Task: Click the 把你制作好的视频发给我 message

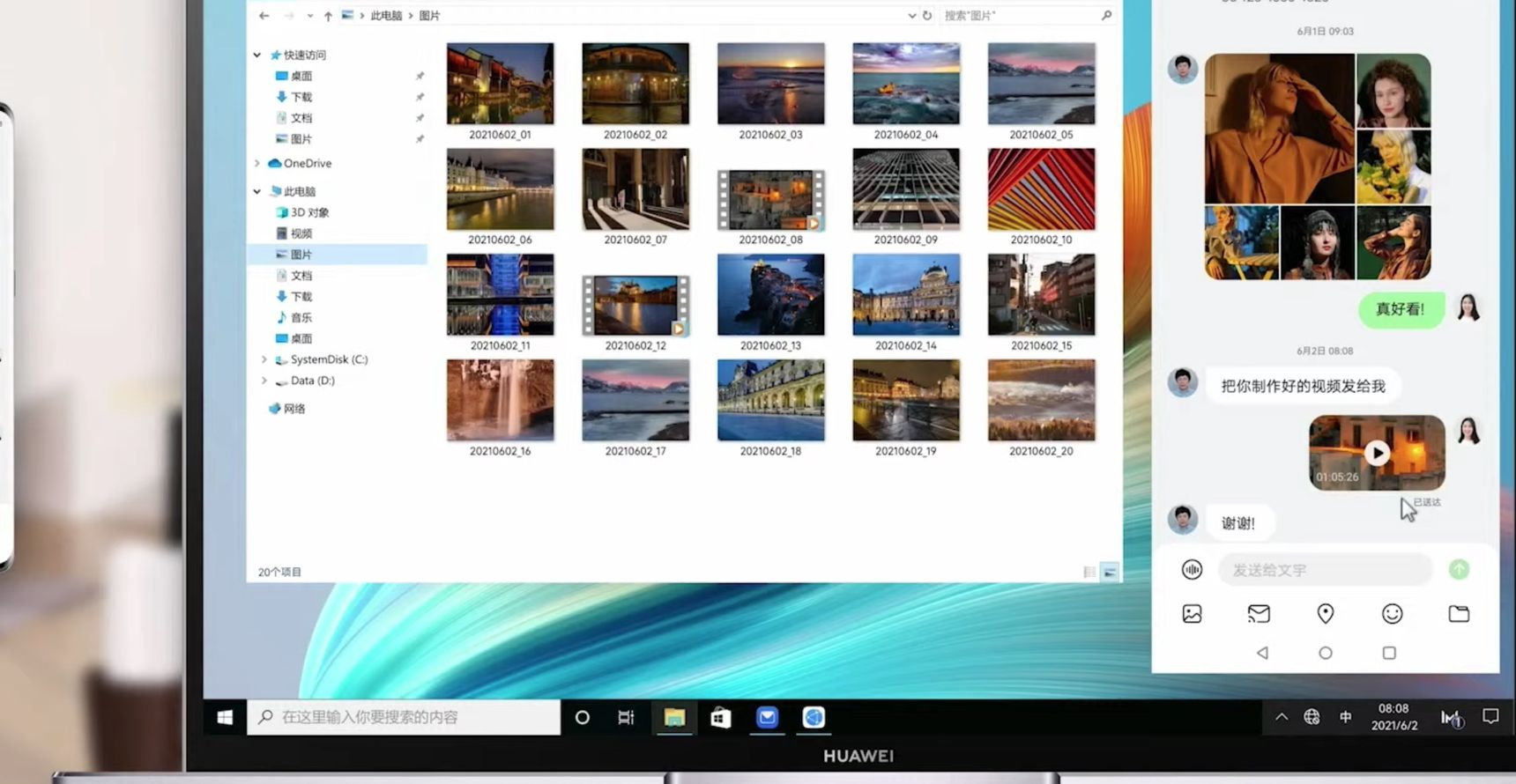Action: click(1303, 386)
